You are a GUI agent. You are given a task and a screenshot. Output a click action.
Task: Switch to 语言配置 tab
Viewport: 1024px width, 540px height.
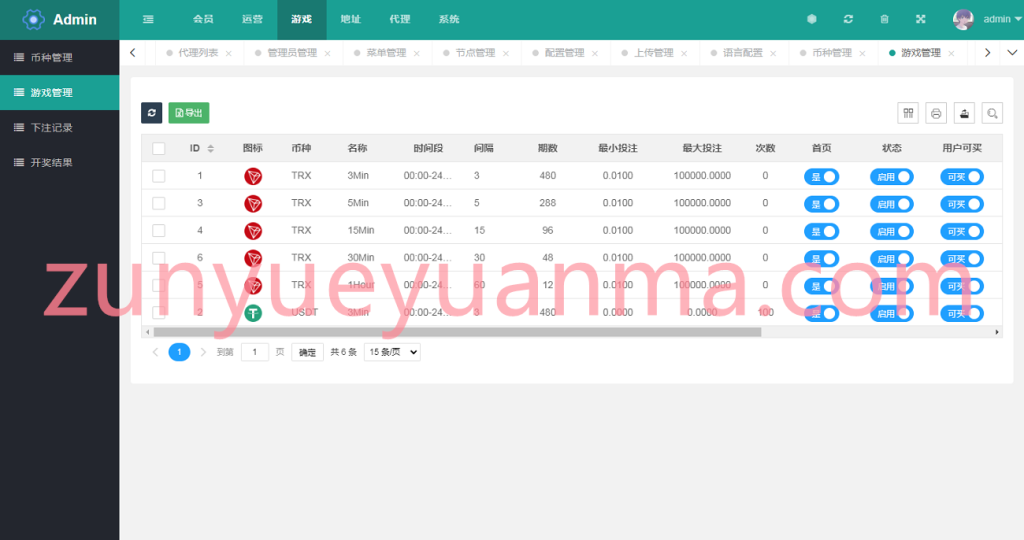[743, 53]
